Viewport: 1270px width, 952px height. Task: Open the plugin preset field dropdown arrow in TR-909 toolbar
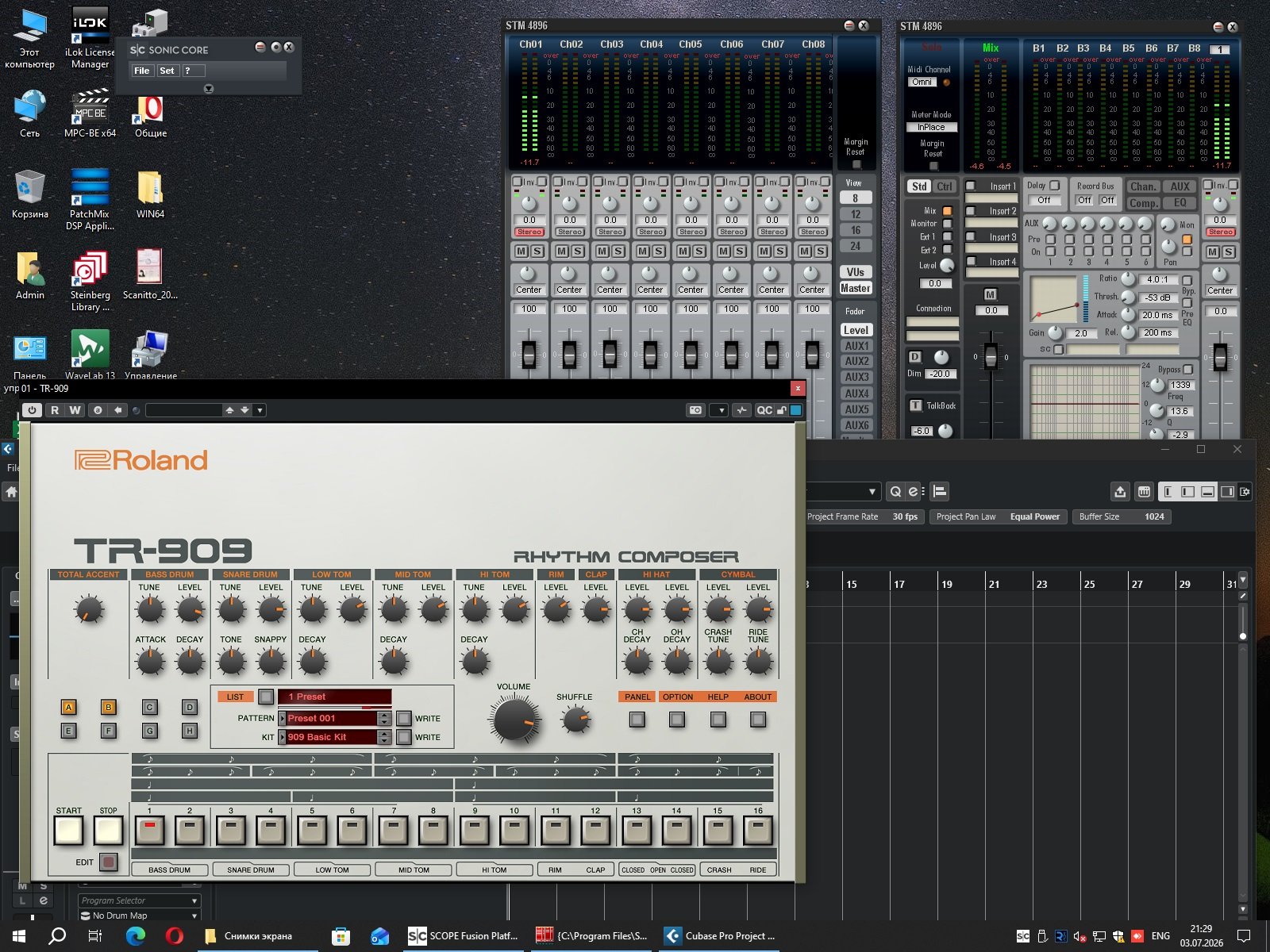click(260, 410)
